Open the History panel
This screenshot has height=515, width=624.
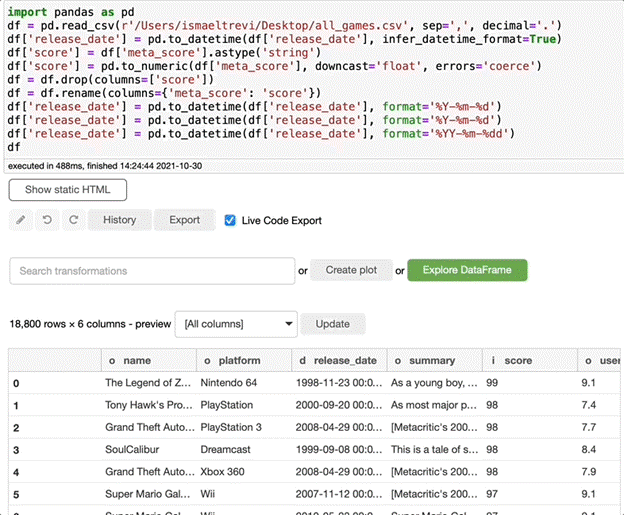pos(119,220)
